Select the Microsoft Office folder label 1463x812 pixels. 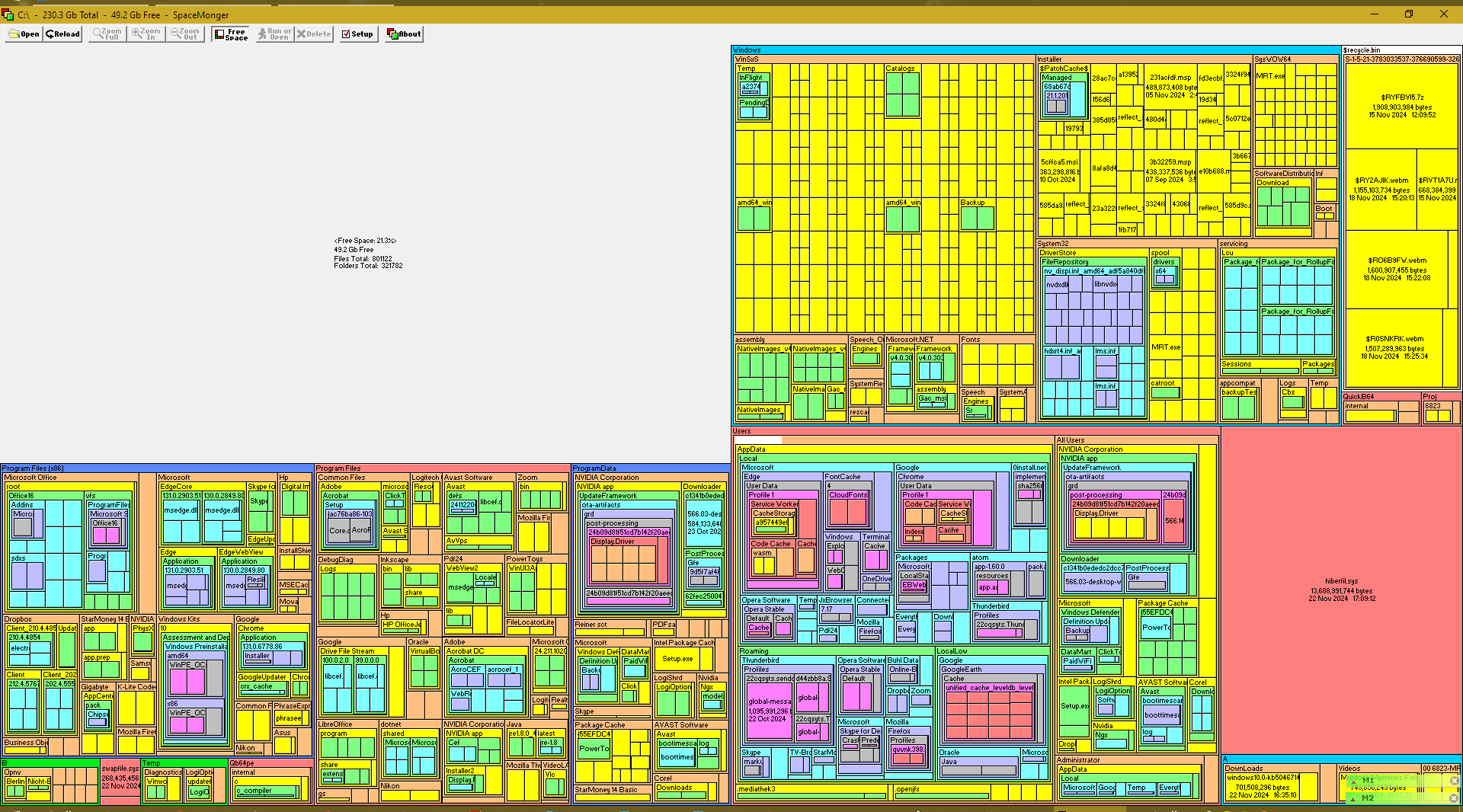click(x=30, y=478)
